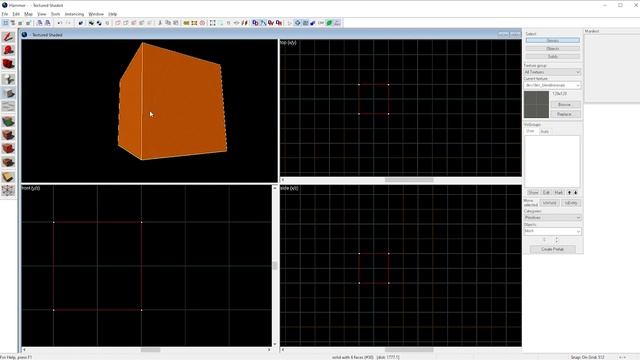Click the VisGroups Show button

(x=533, y=192)
